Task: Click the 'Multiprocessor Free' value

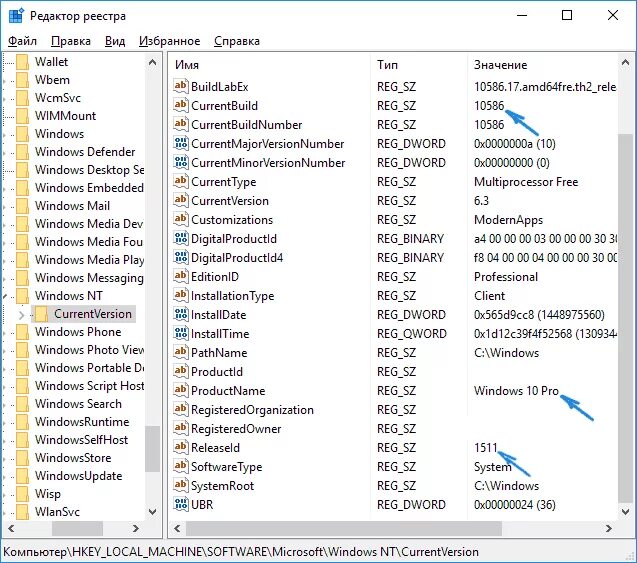Action: pyautogui.click(x=526, y=182)
